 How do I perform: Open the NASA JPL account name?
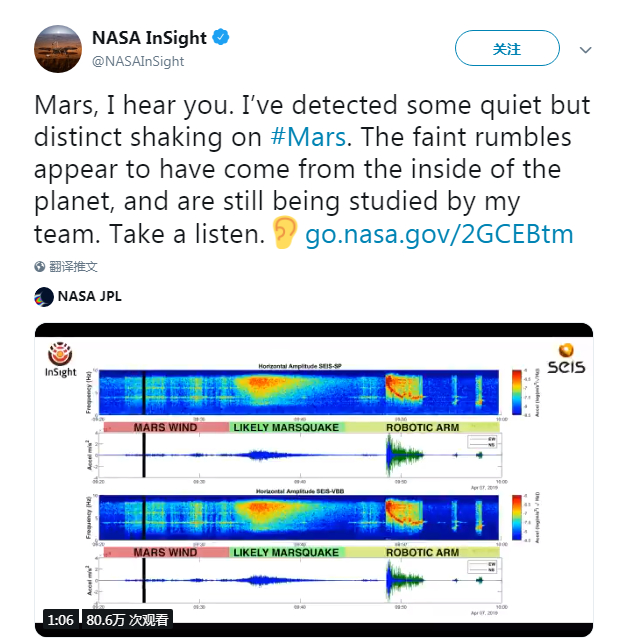tap(92, 296)
